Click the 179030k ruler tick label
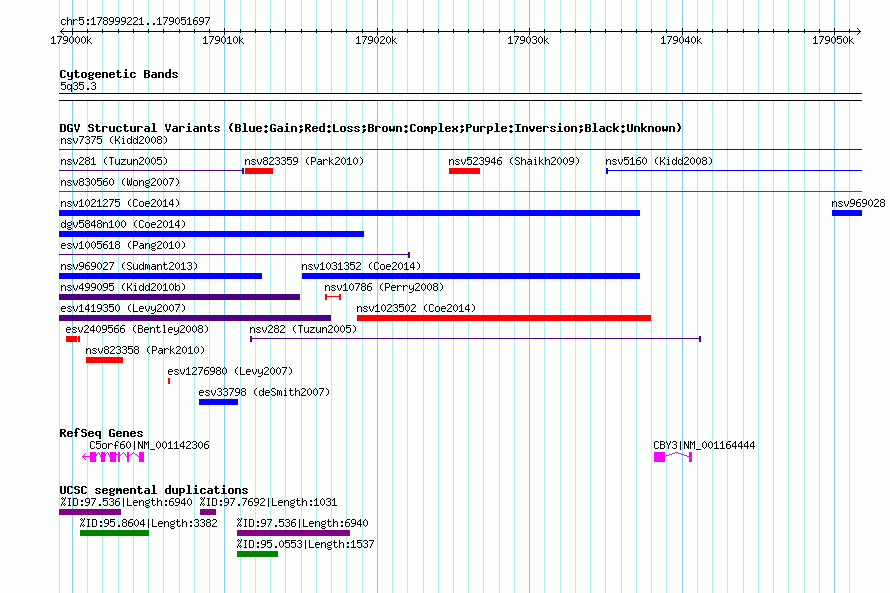This screenshot has height=593, width=890. click(528, 40)
